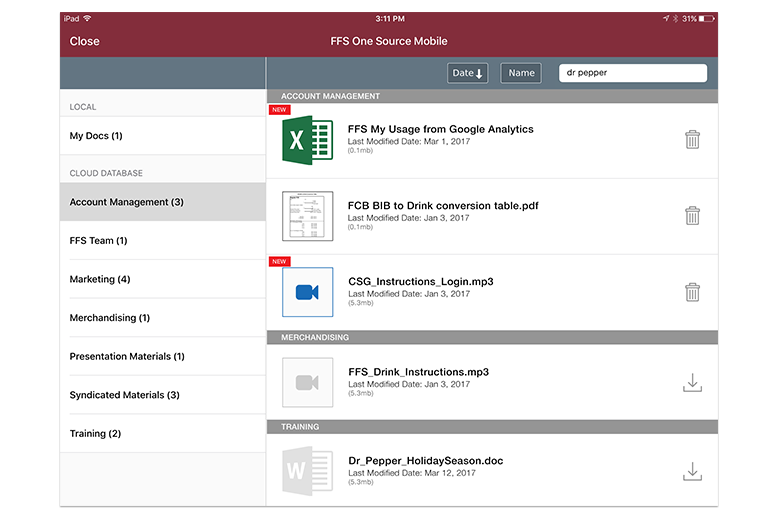Tap the blue video icon for CSG_Instructions_Login
The image size is (780, 520).
coord(307,292)
